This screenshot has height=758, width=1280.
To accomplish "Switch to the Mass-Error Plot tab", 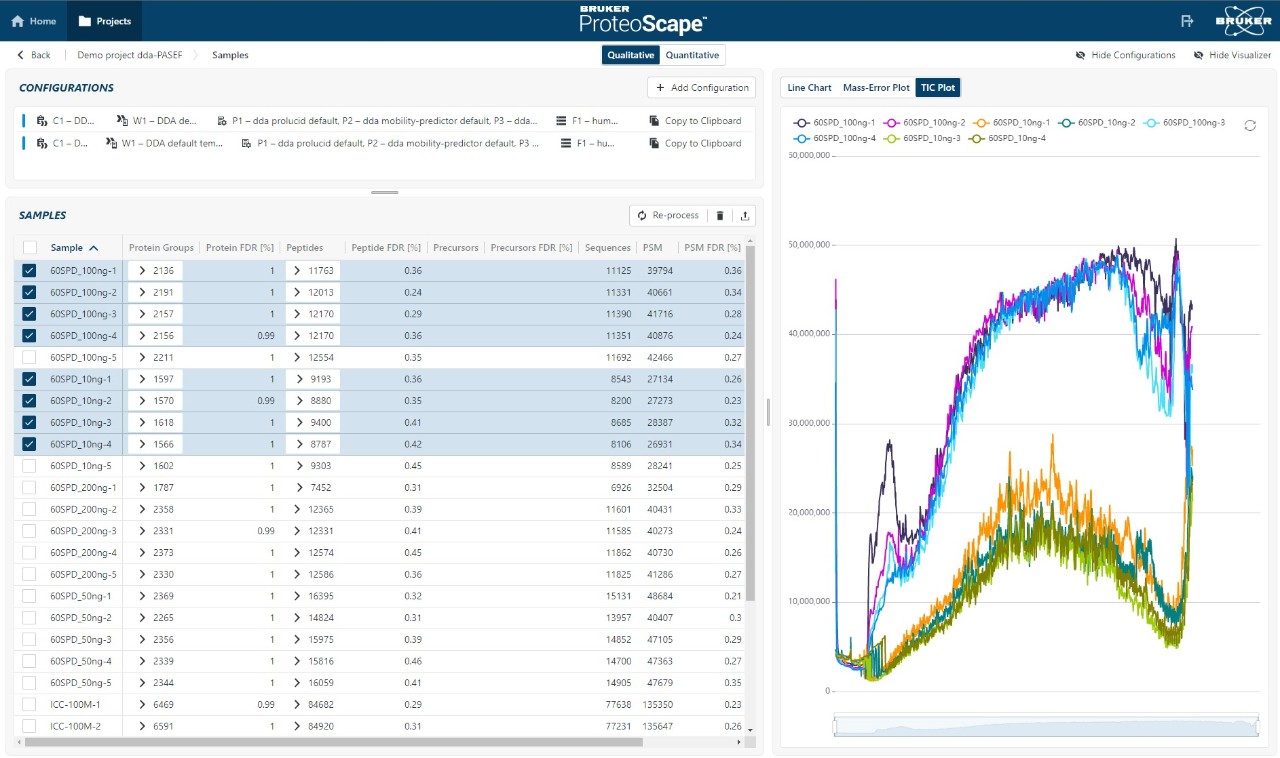I will [x=876, y=88].
